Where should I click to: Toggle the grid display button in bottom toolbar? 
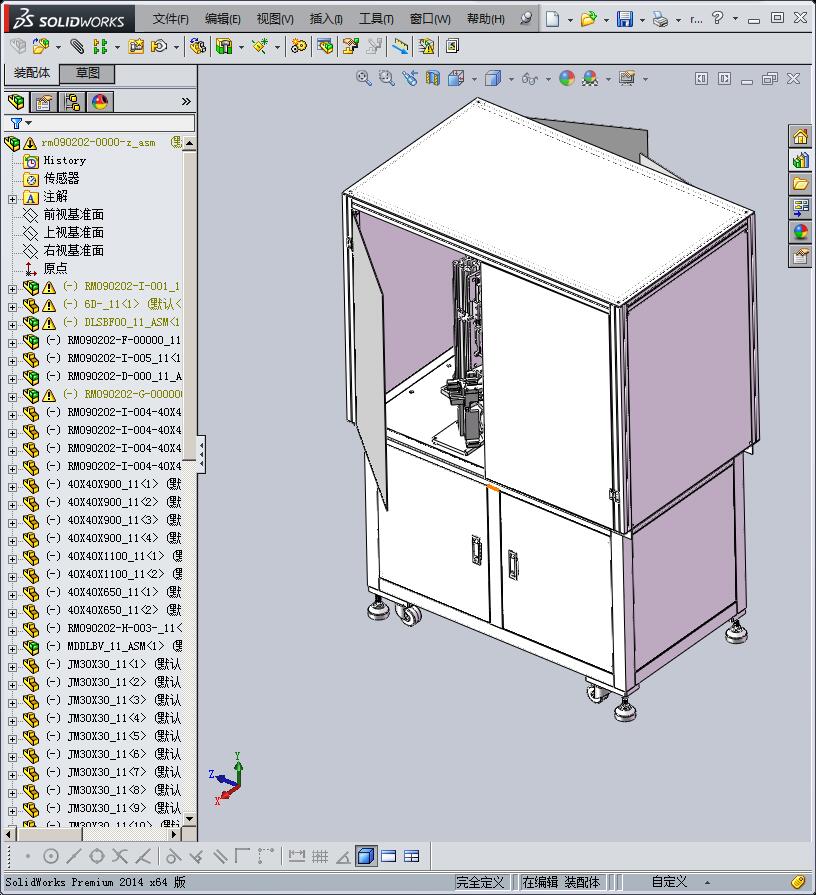pos(320,856)
